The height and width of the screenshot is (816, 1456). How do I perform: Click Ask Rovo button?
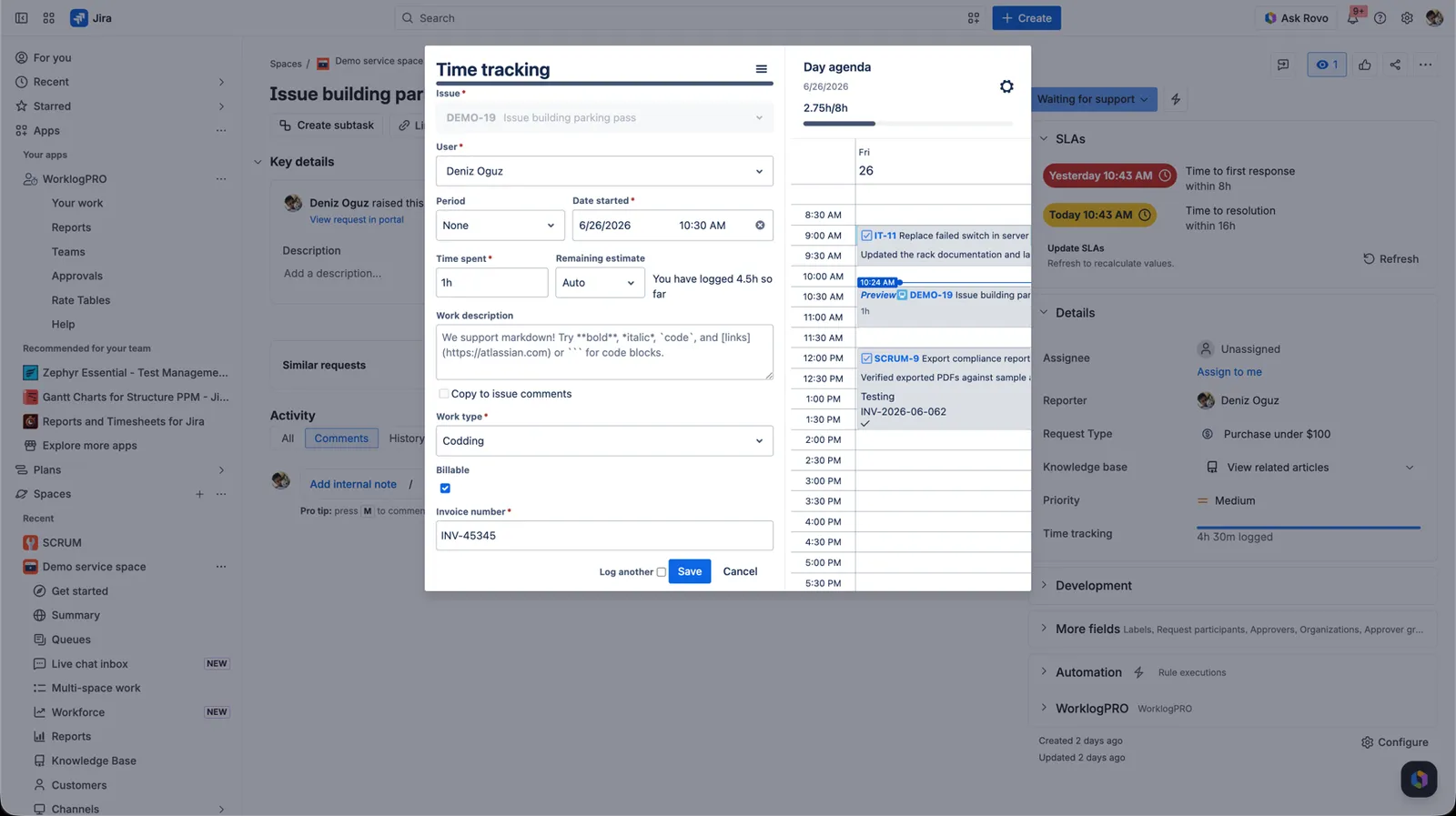coord(1295,18)
